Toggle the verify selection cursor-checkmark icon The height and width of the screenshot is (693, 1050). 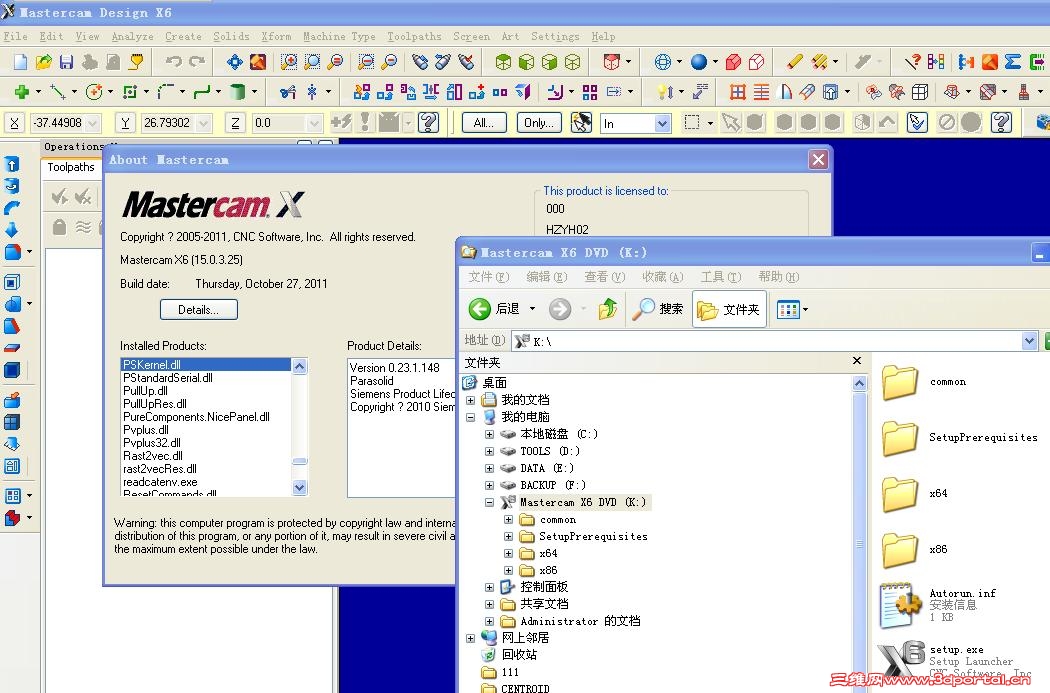(917, 123)
